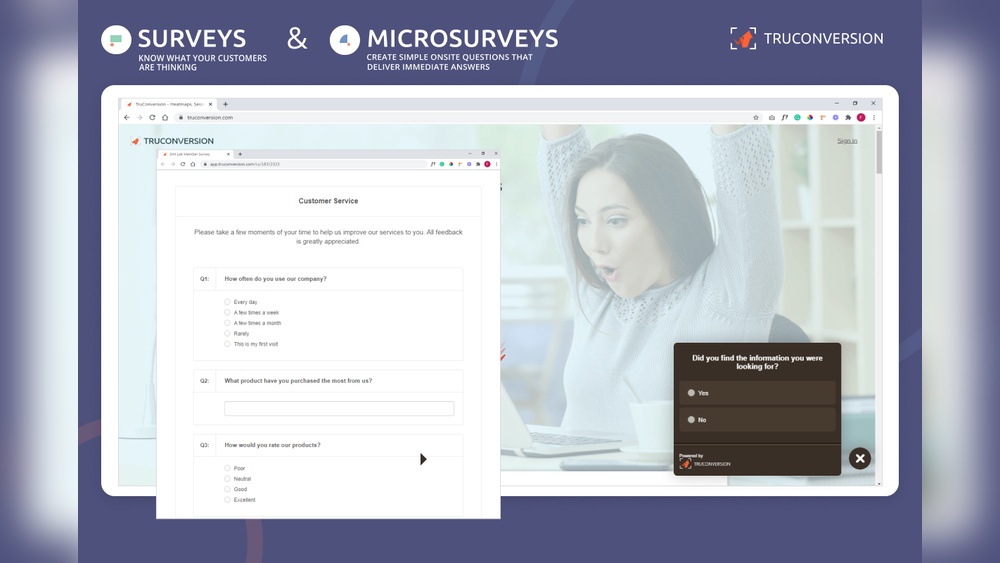1000x563 pixels.
Task: Click forward arrow in the survey window
Action: click(x=172, y=165)
